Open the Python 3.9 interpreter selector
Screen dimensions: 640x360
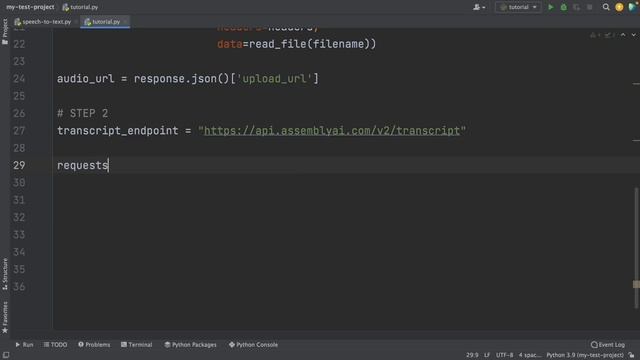coord(585,355)
